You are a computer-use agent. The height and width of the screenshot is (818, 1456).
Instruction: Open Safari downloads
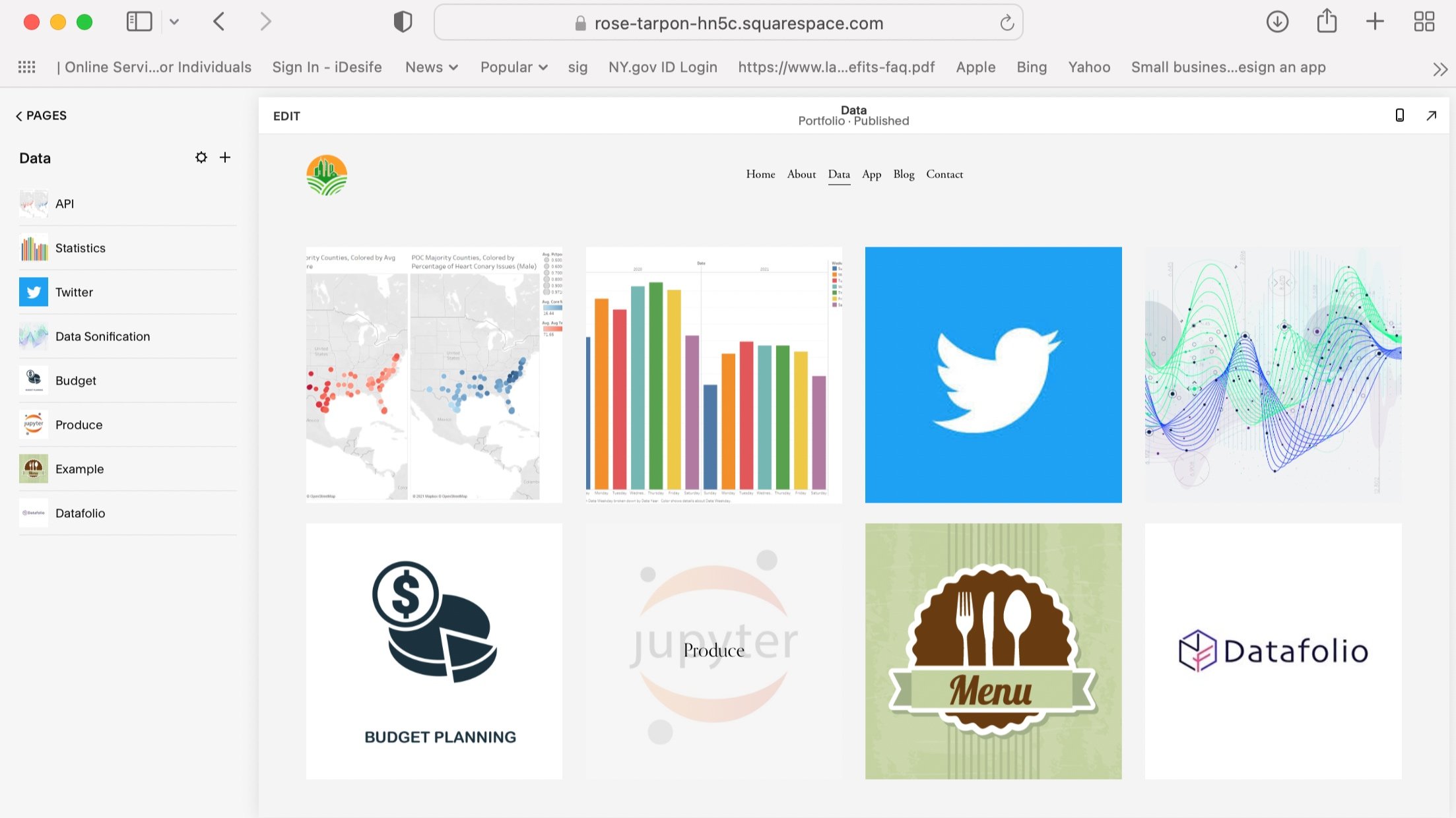1277,22
